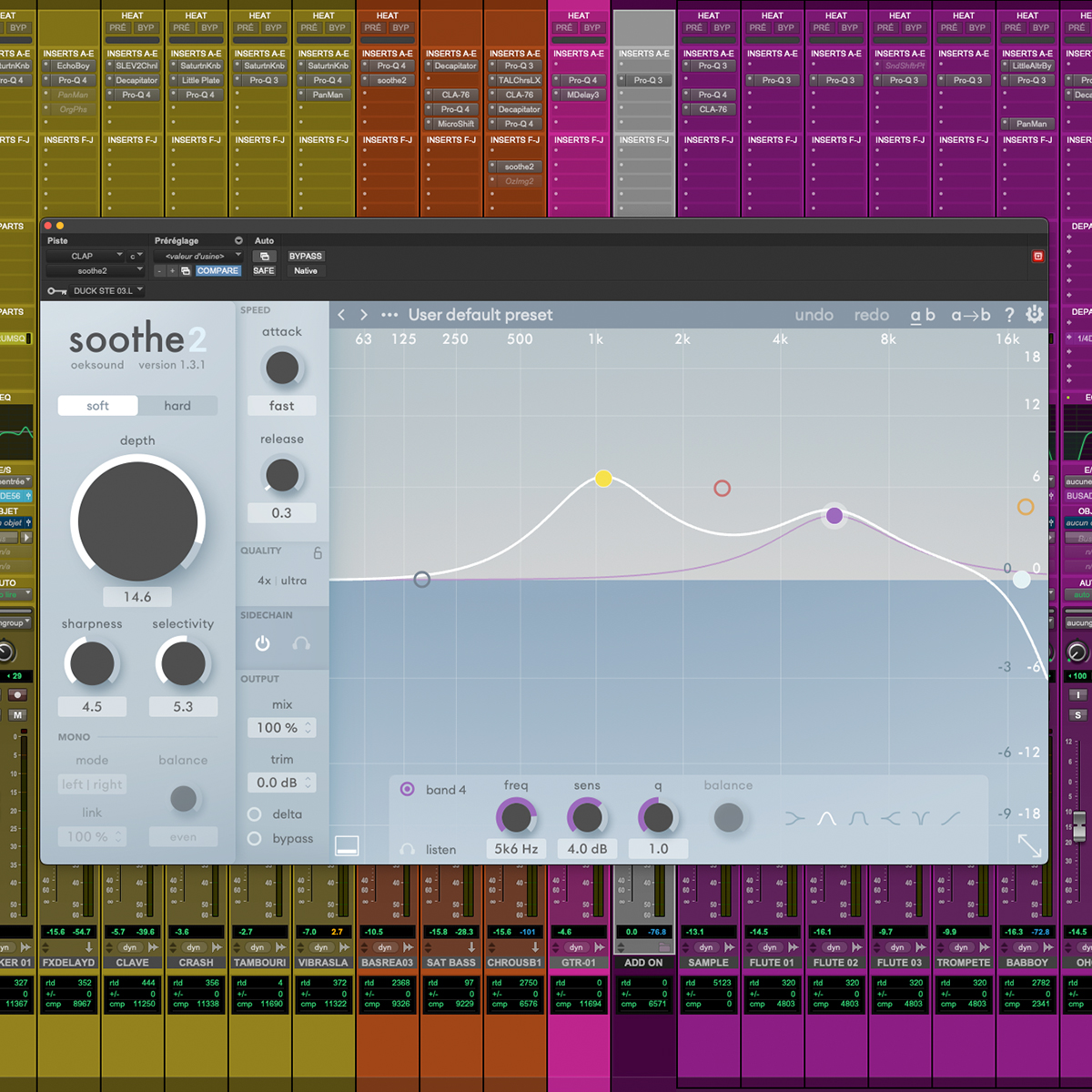Click the Pro Tools BYPASS button
Screen dimensions: 1092x1092
coord(305,256)
